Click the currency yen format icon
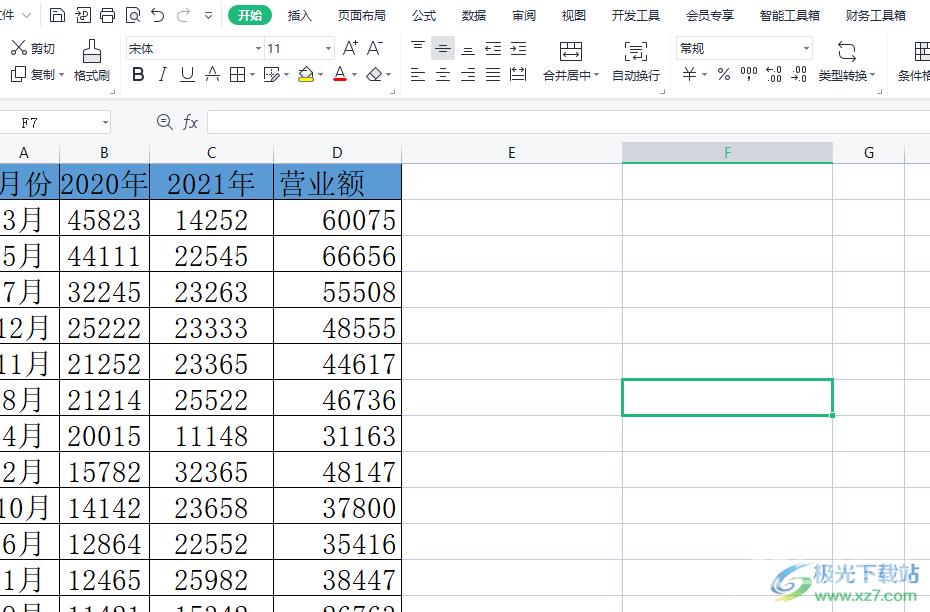The height and width of the screenshot is (612, 930). point(689,74)
